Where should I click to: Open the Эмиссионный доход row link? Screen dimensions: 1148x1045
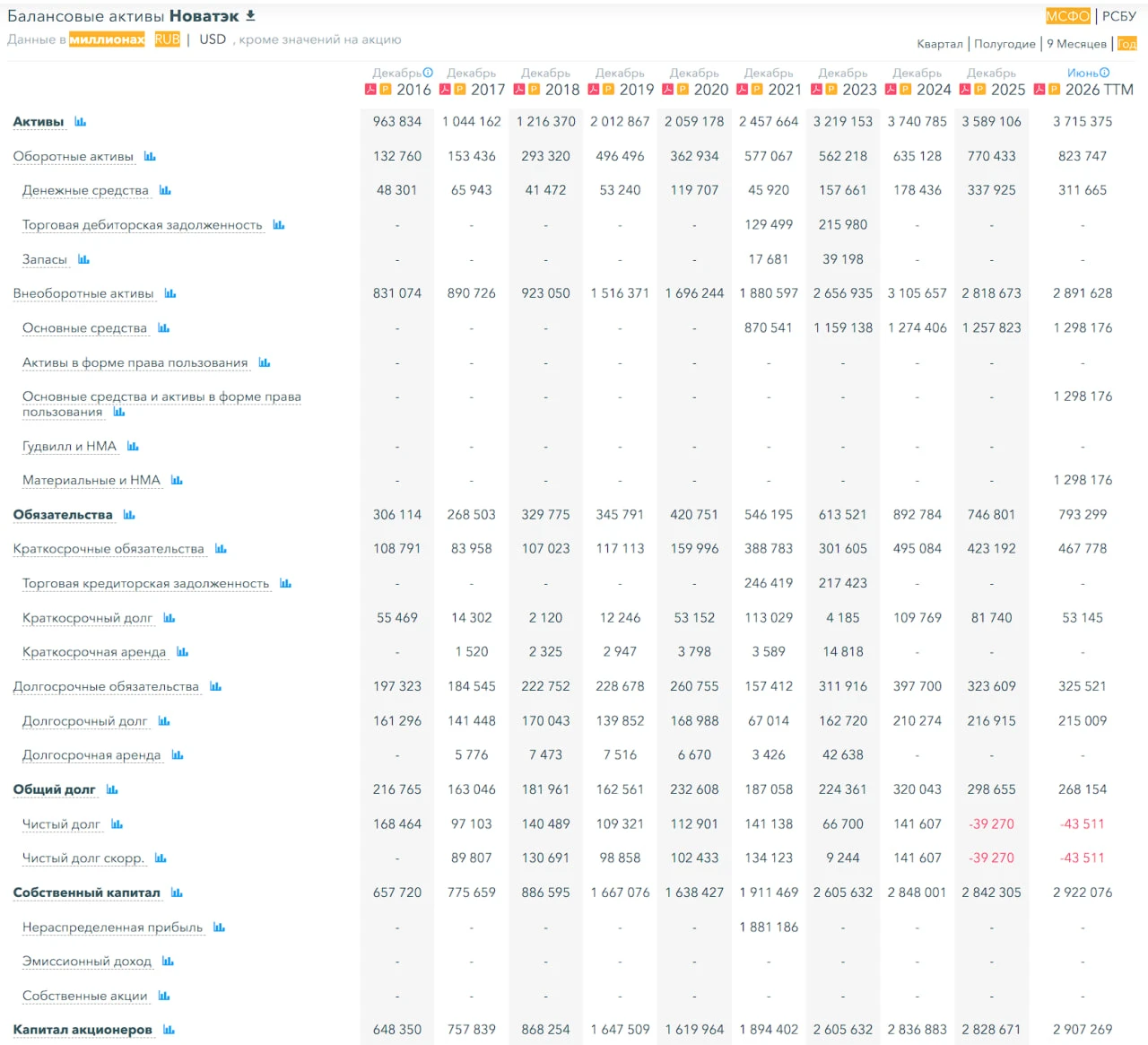pyautogui.click(x=87, y=962)
